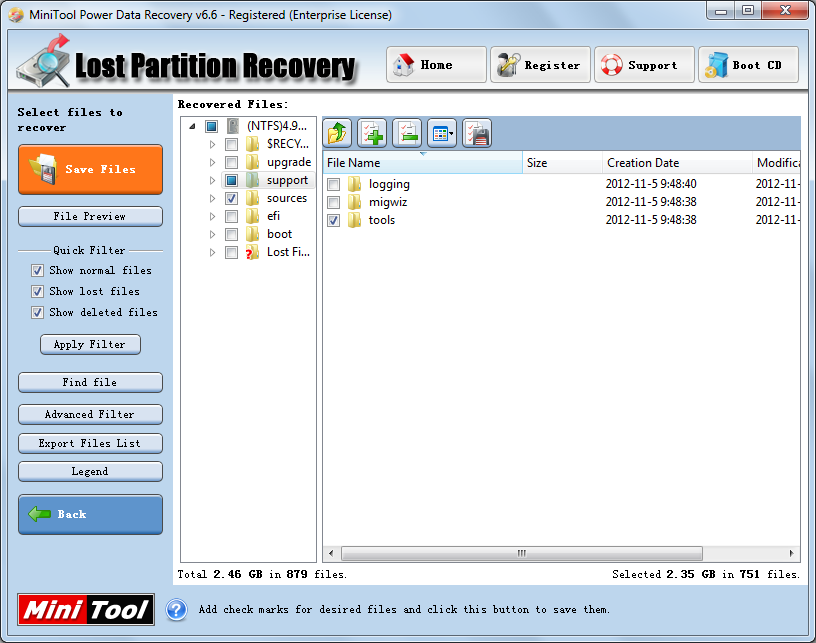The image size is (816, 643).
Task: Toggle the support folder checkbox in tree
Action: [232, 181]
